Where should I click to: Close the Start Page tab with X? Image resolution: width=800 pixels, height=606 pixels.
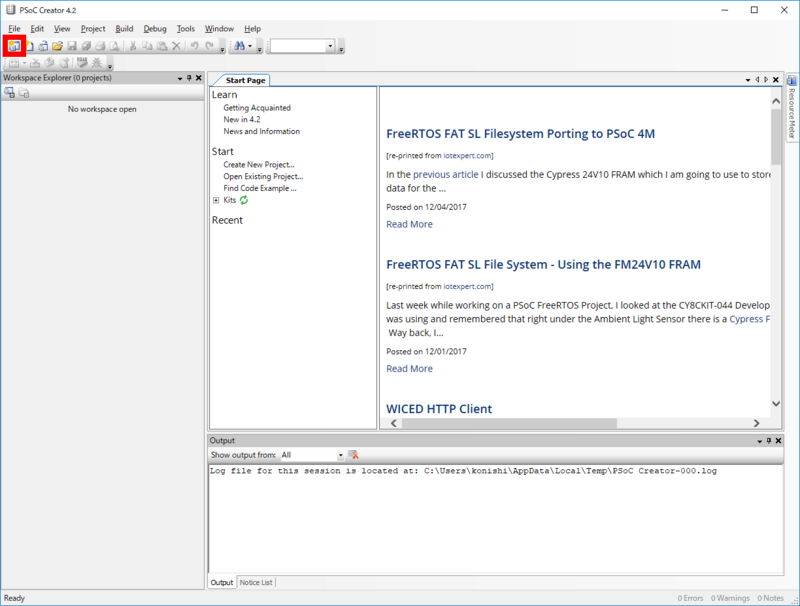(x=776, y=80)
